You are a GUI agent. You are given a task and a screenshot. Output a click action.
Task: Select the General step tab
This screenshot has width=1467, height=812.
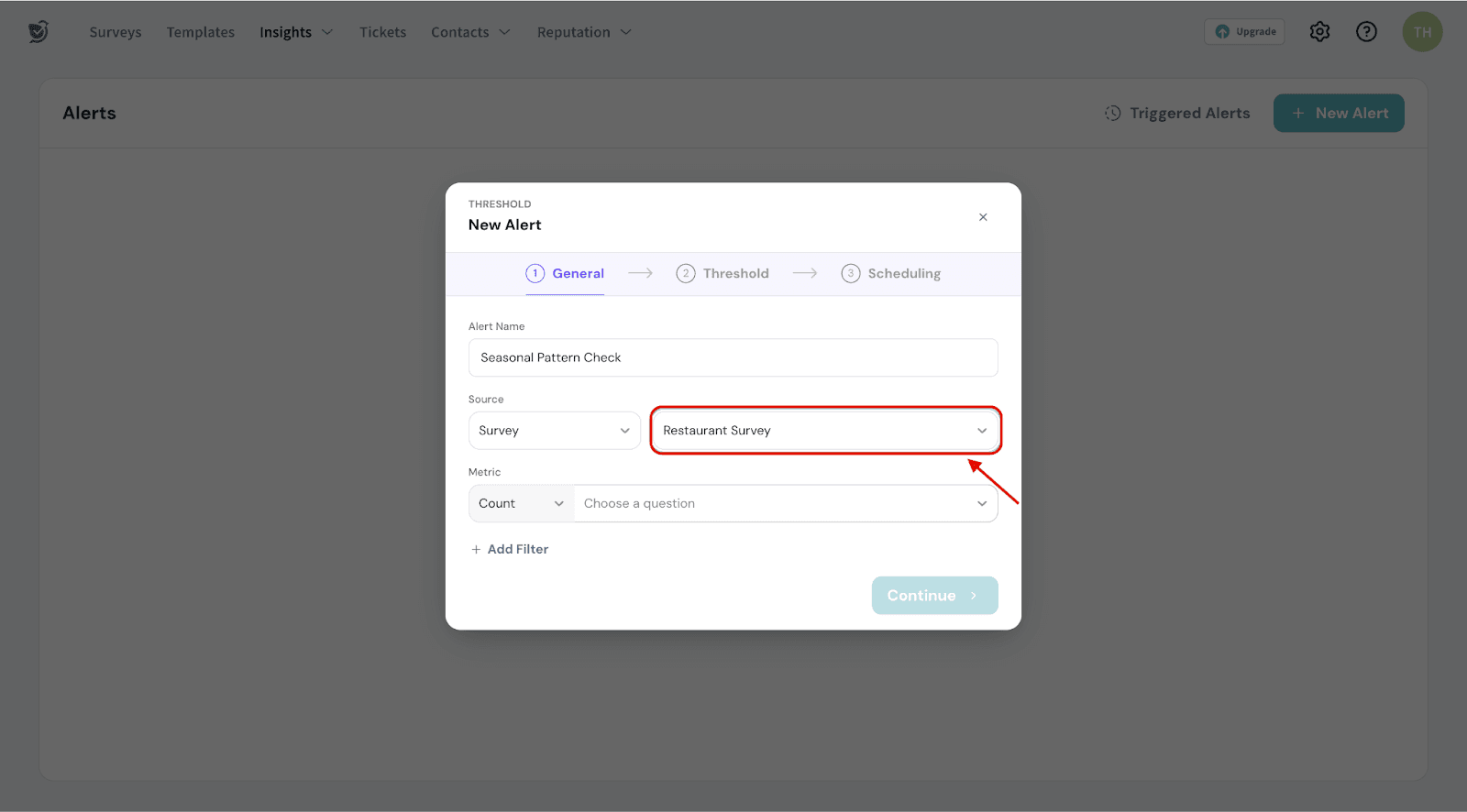pyautogui.click(x=565, y=274)
